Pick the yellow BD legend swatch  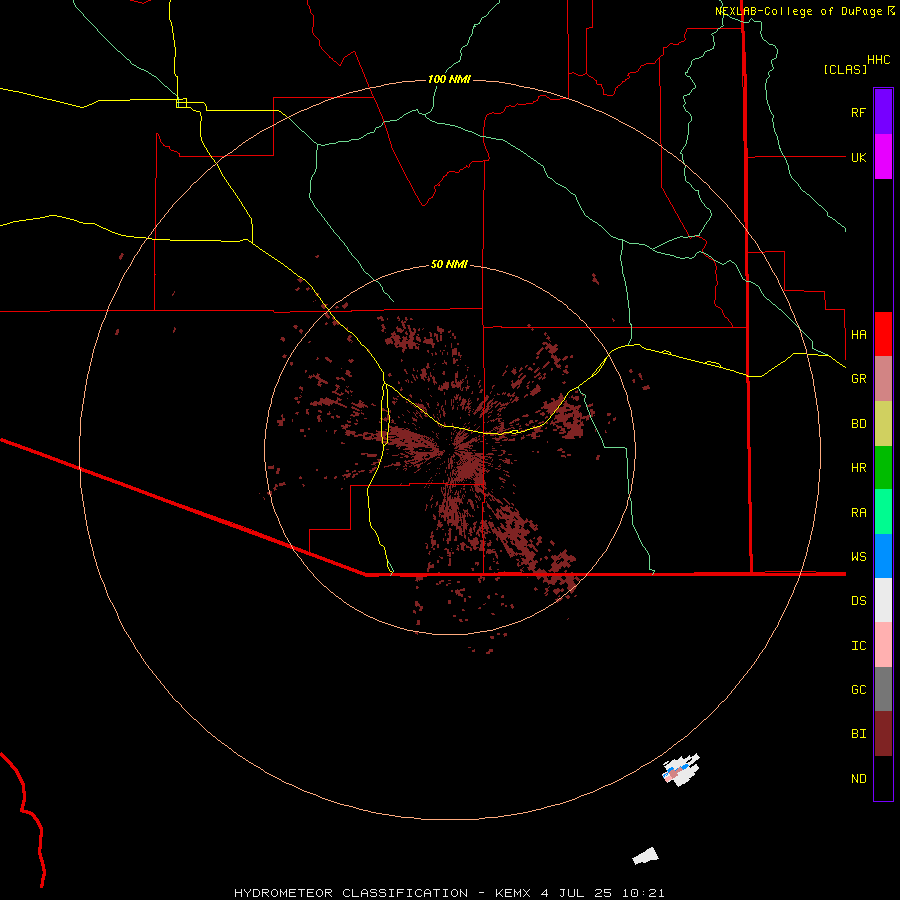tap(883, 424)
